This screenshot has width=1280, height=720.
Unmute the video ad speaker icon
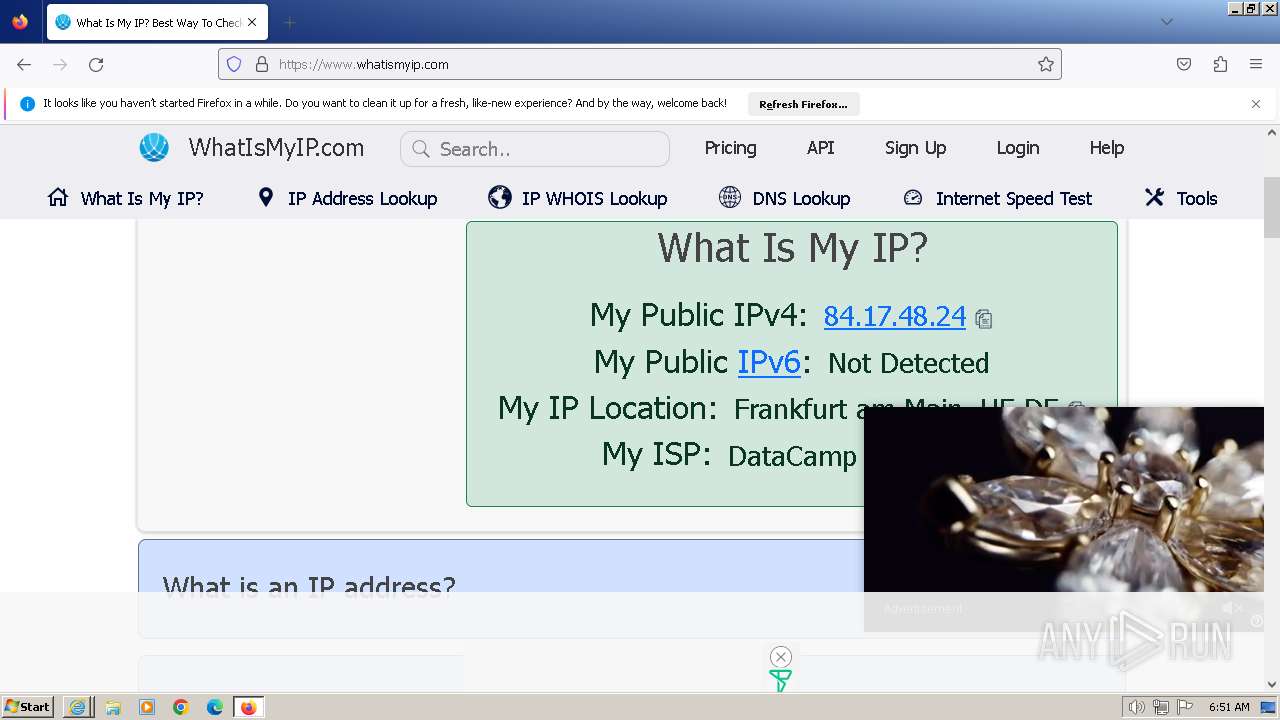(1232, 608)
